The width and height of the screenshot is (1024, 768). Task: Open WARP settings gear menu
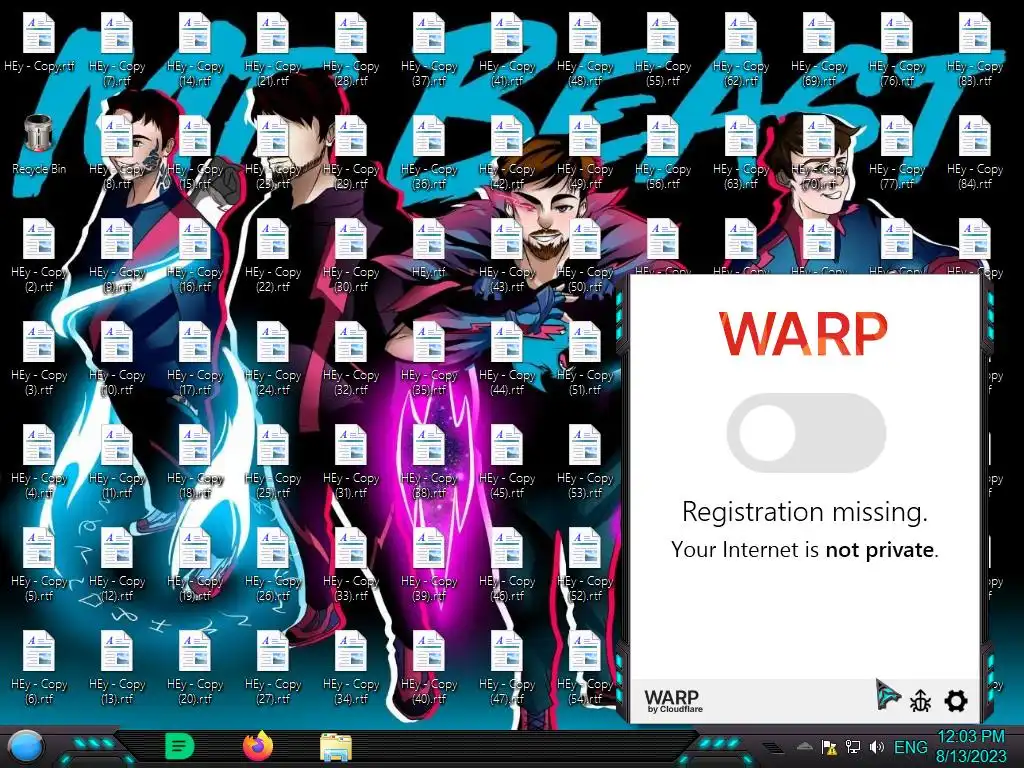coord(956,701)
